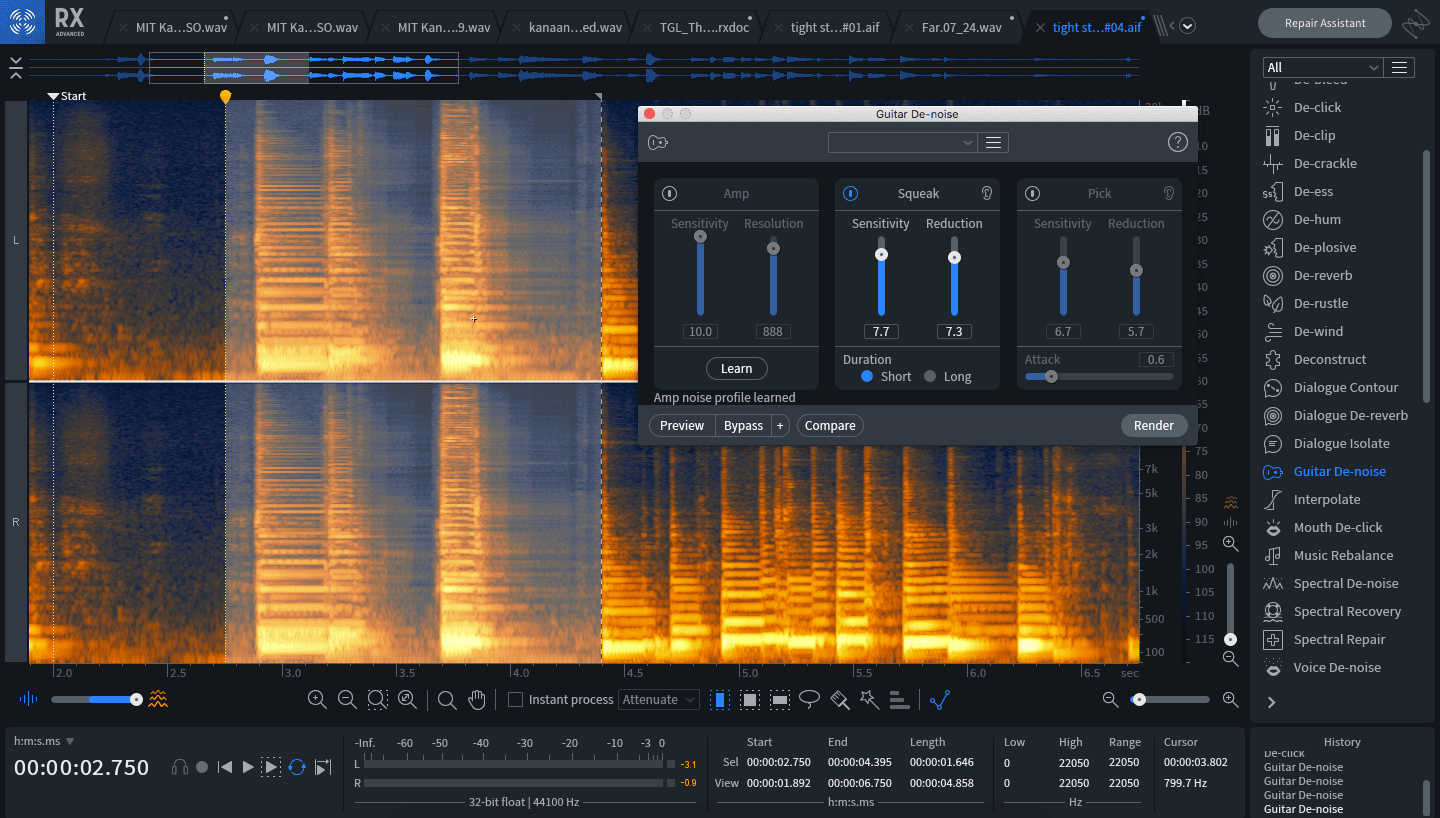The height and width of the screenshot is (818, 1440).
Task: Open the h:m:s.ms time format dropdown
Action: 44,741
